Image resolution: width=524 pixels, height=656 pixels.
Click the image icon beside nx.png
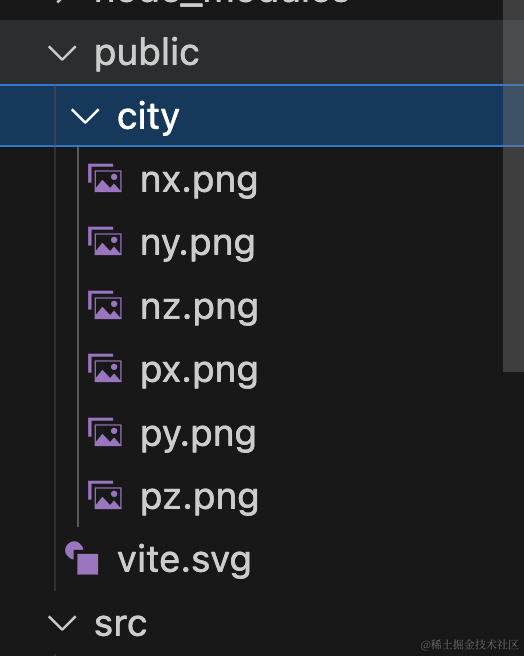105,178
